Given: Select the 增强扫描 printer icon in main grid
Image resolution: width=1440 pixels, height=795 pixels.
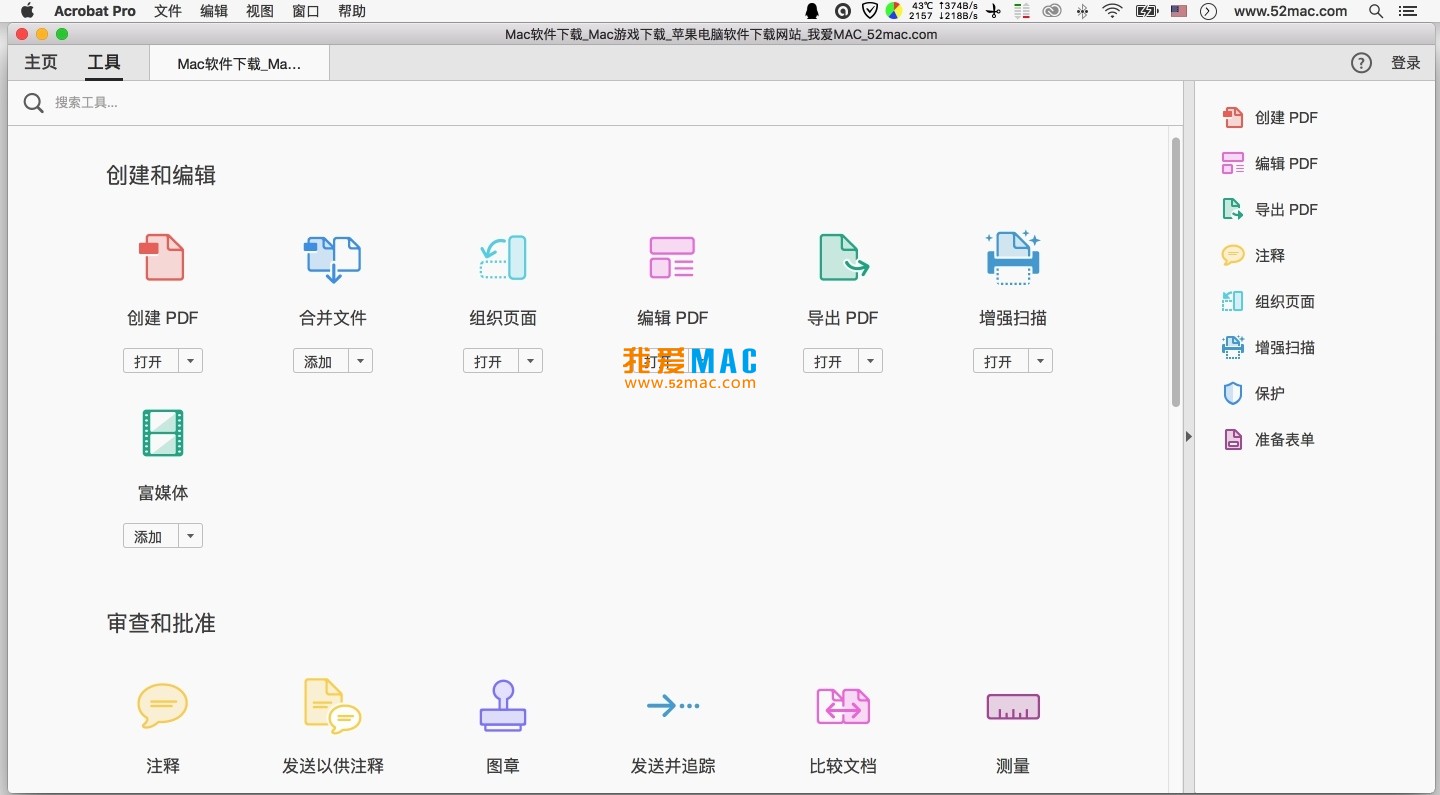Looking at the screenshot, I should click(x=1013, y=257).
